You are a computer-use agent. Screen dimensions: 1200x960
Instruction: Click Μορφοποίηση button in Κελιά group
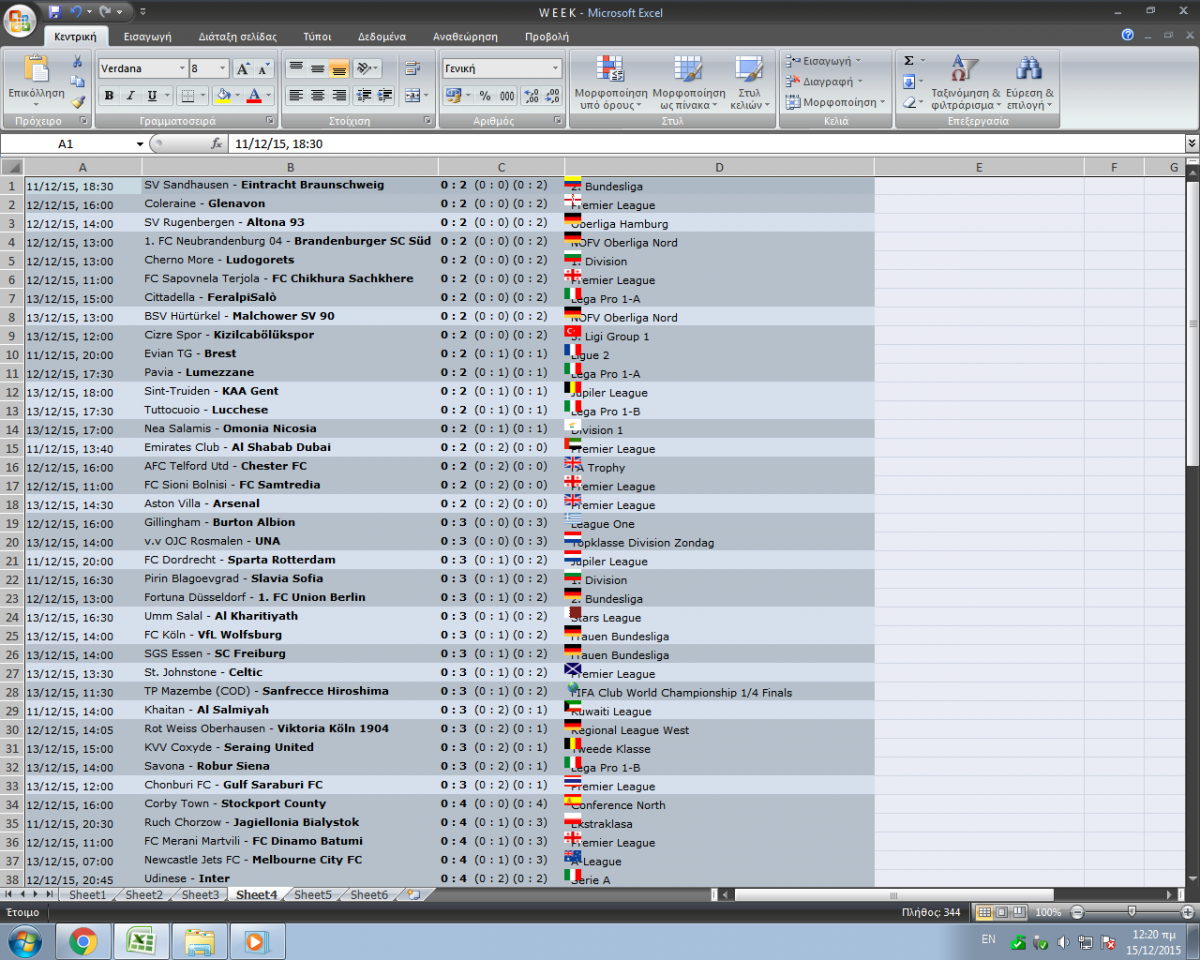(x=836, y=102)
